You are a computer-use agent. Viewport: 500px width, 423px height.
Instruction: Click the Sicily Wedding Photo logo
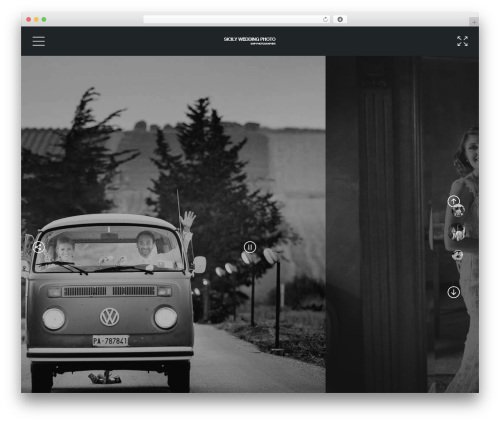click(x=250, y=41)
